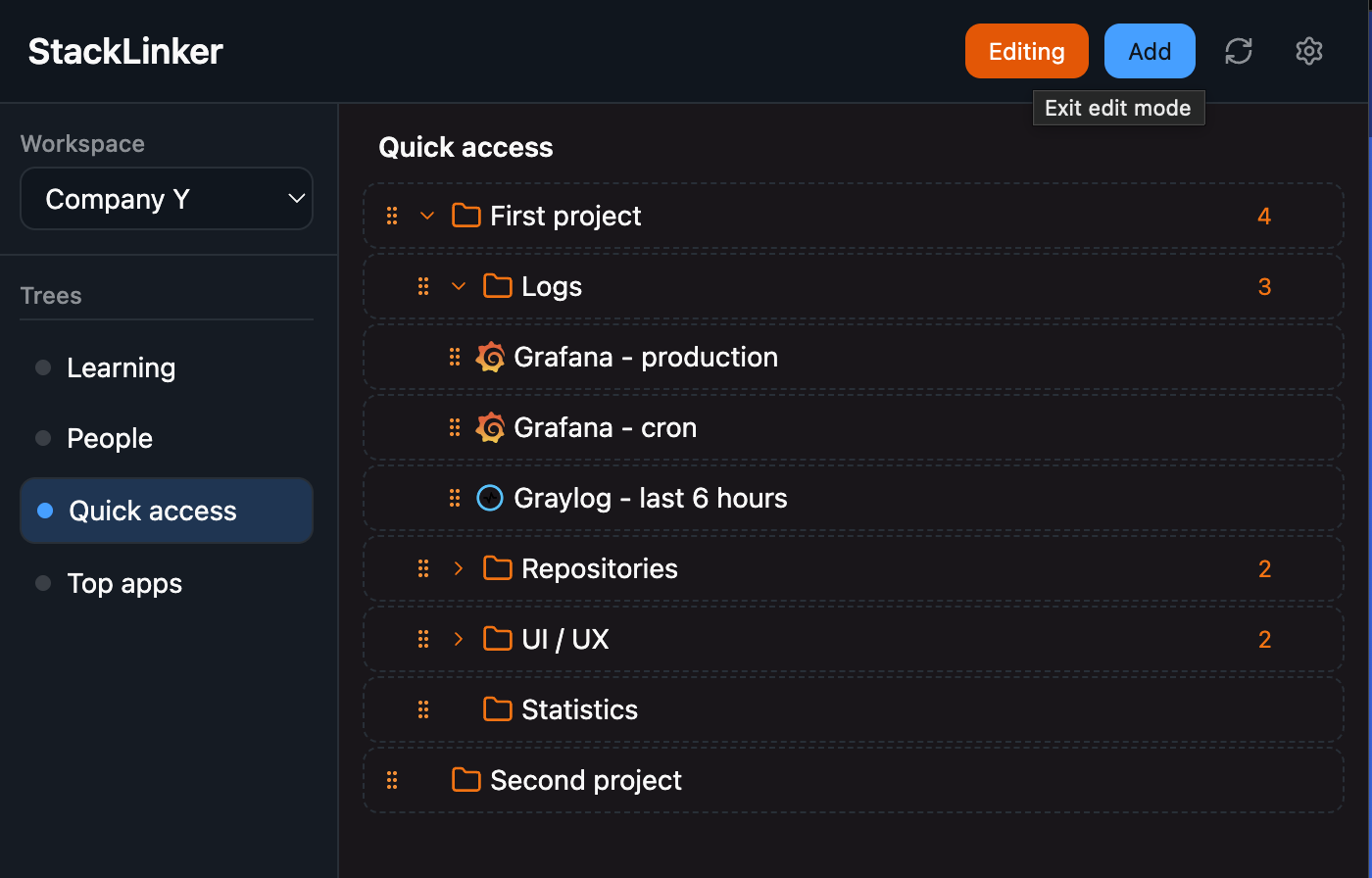The height and width of the screenshot is (878, 1372).
Task: Click the refresh sync icon in the header
Action: pos(1238,51)
